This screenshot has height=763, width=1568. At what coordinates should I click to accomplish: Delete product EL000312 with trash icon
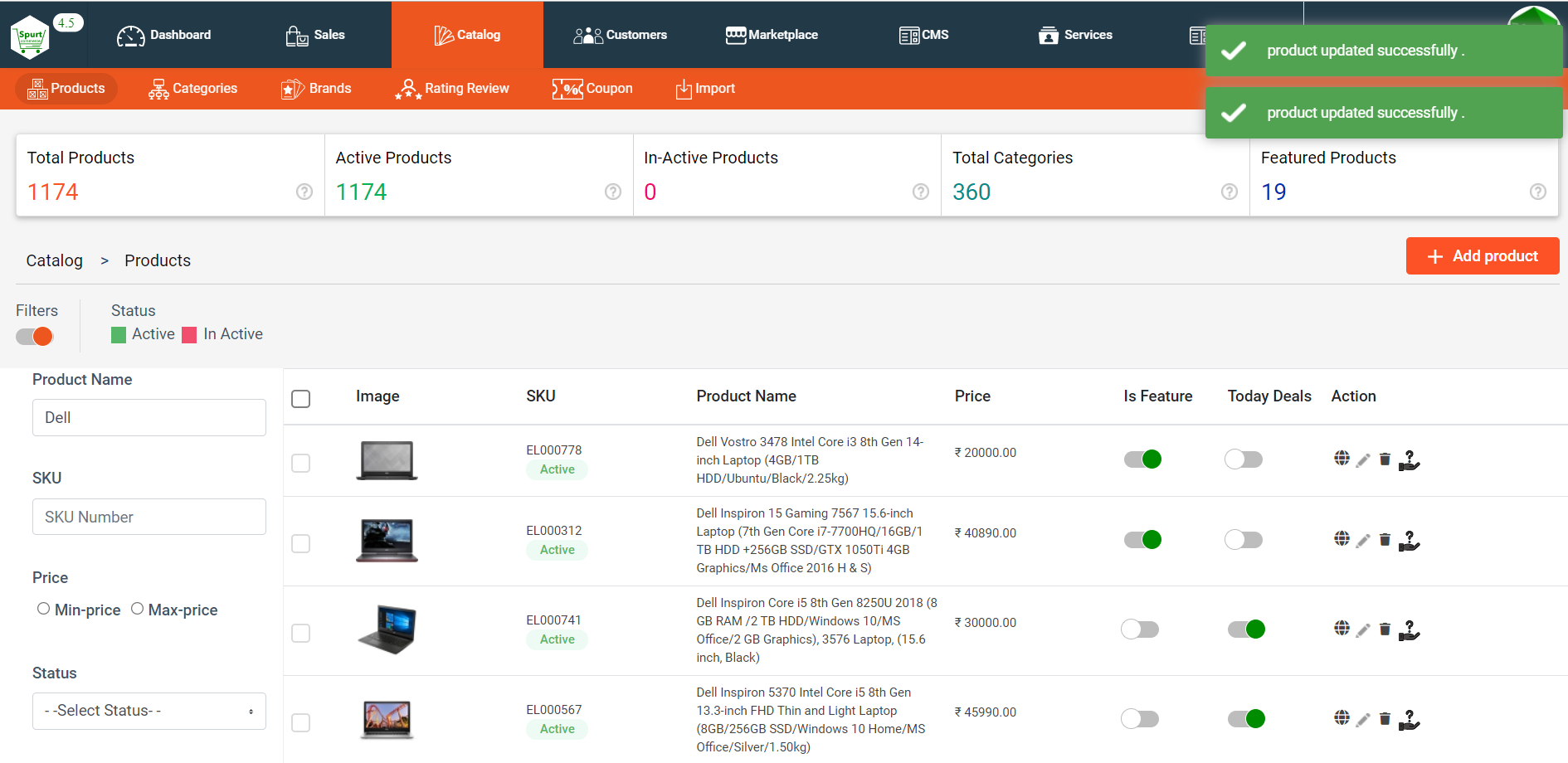click(1385, 539)
